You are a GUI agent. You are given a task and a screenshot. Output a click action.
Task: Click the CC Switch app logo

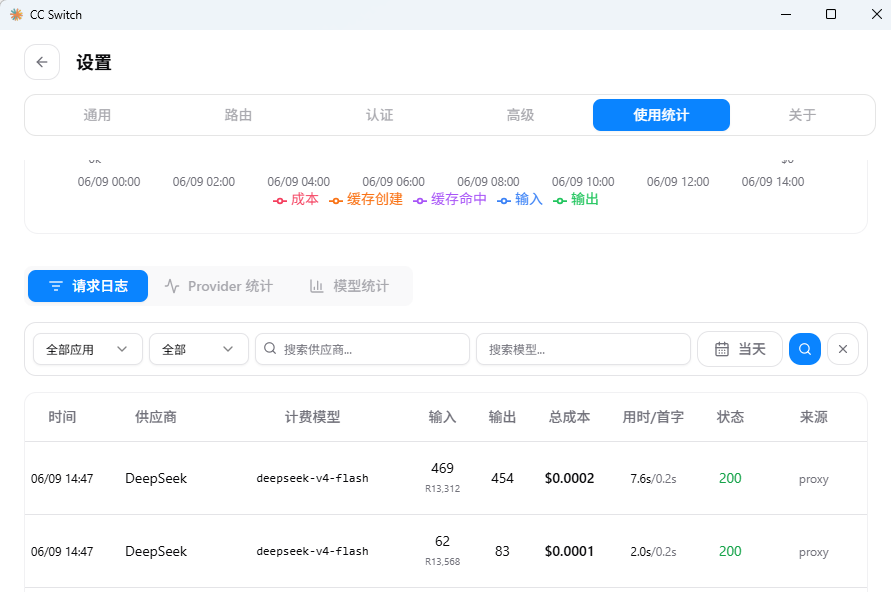click(x=16, y=15)
